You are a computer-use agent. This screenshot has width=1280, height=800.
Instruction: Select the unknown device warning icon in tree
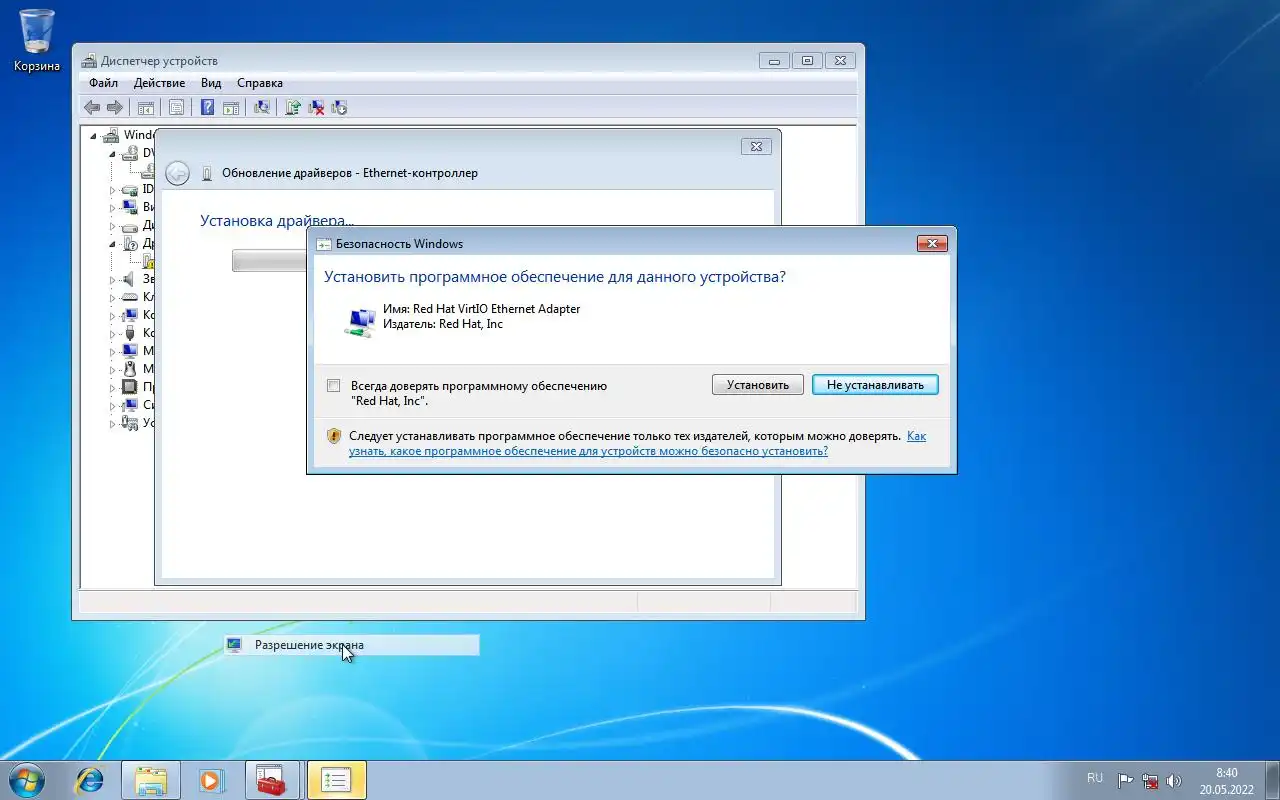[x=148, y=261]
